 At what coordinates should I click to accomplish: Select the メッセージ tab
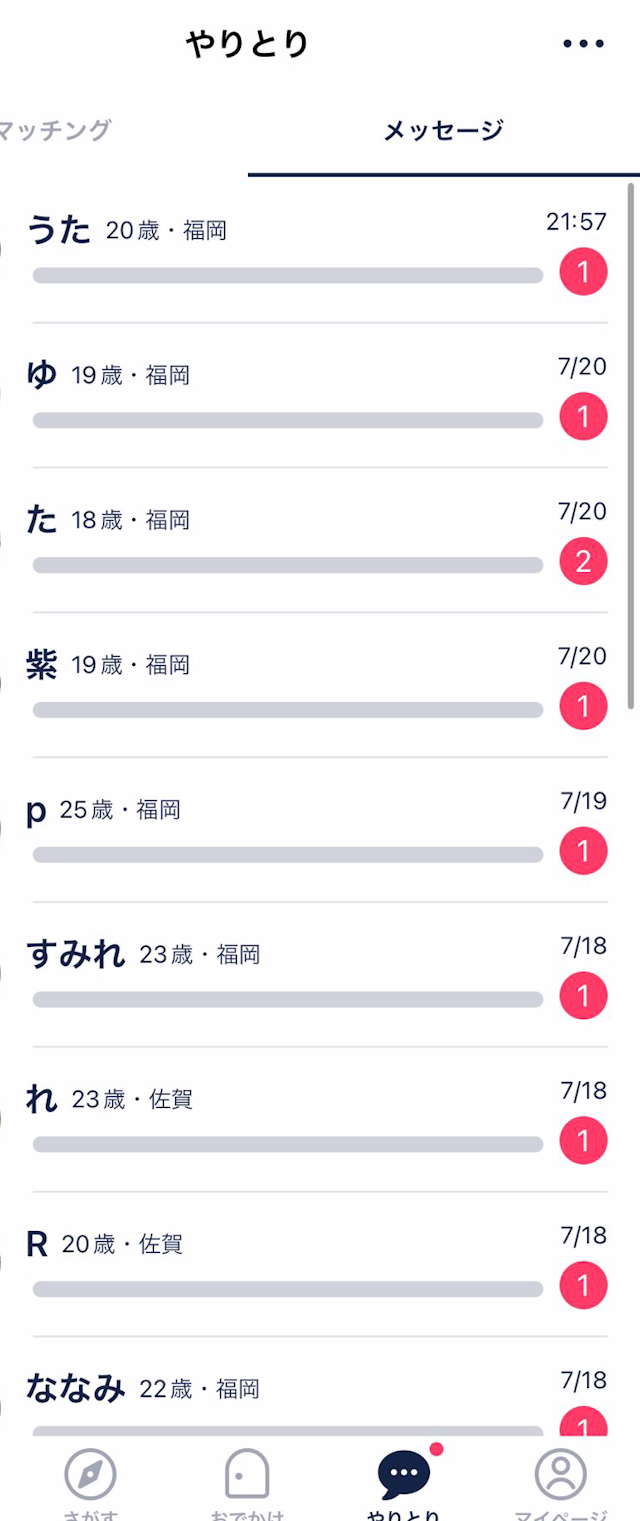[443, 131]
